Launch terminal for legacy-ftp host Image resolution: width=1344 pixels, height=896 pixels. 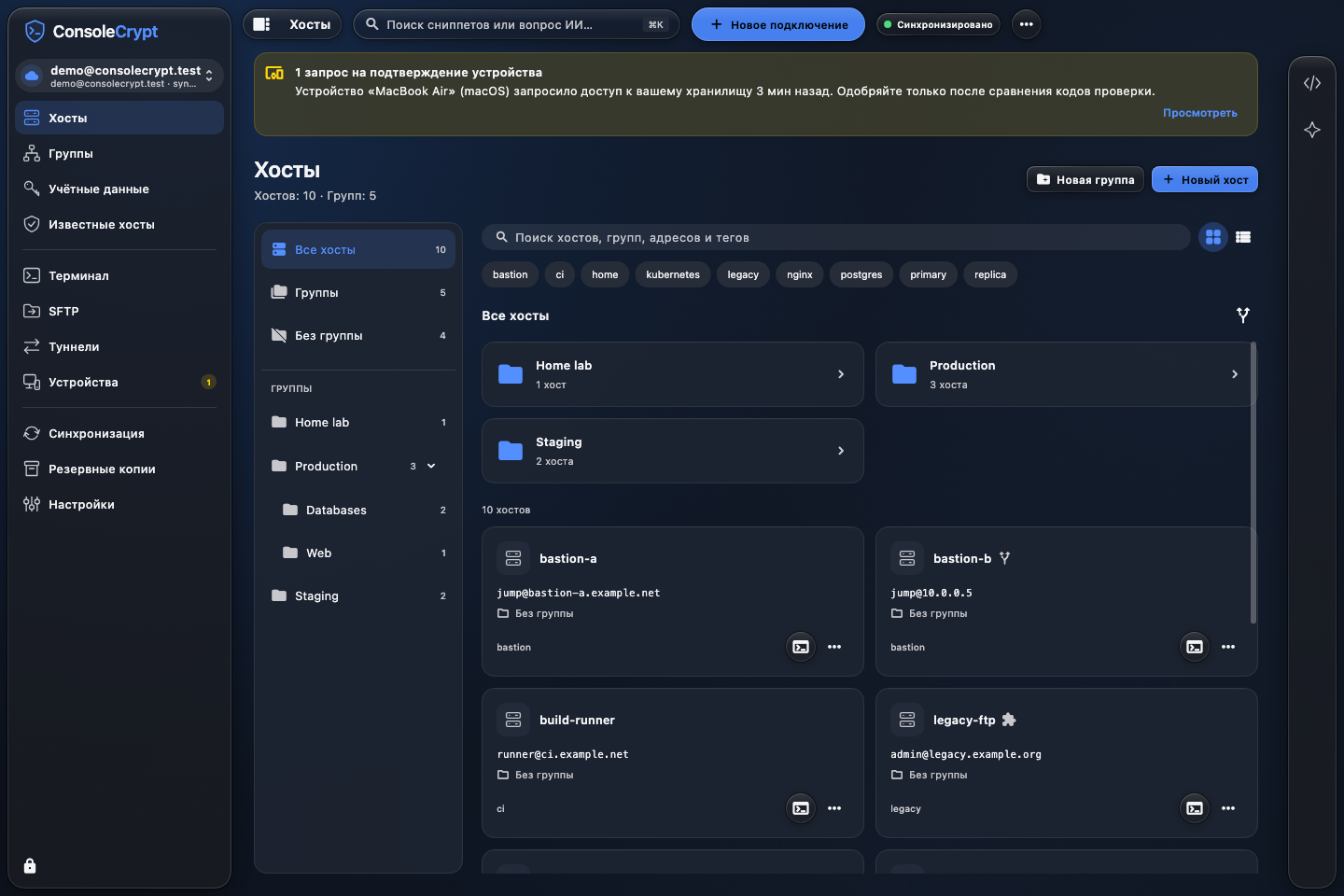[x=1195, y=808]
